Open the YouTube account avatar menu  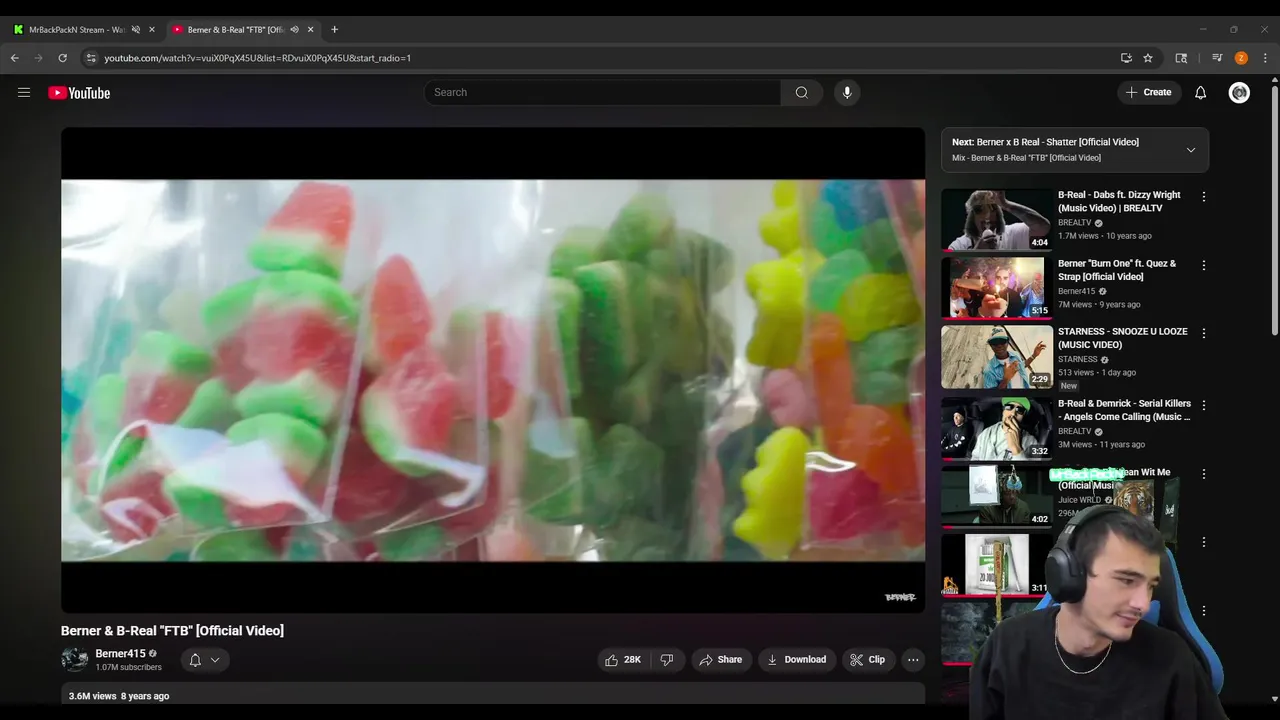point(1239,93)
